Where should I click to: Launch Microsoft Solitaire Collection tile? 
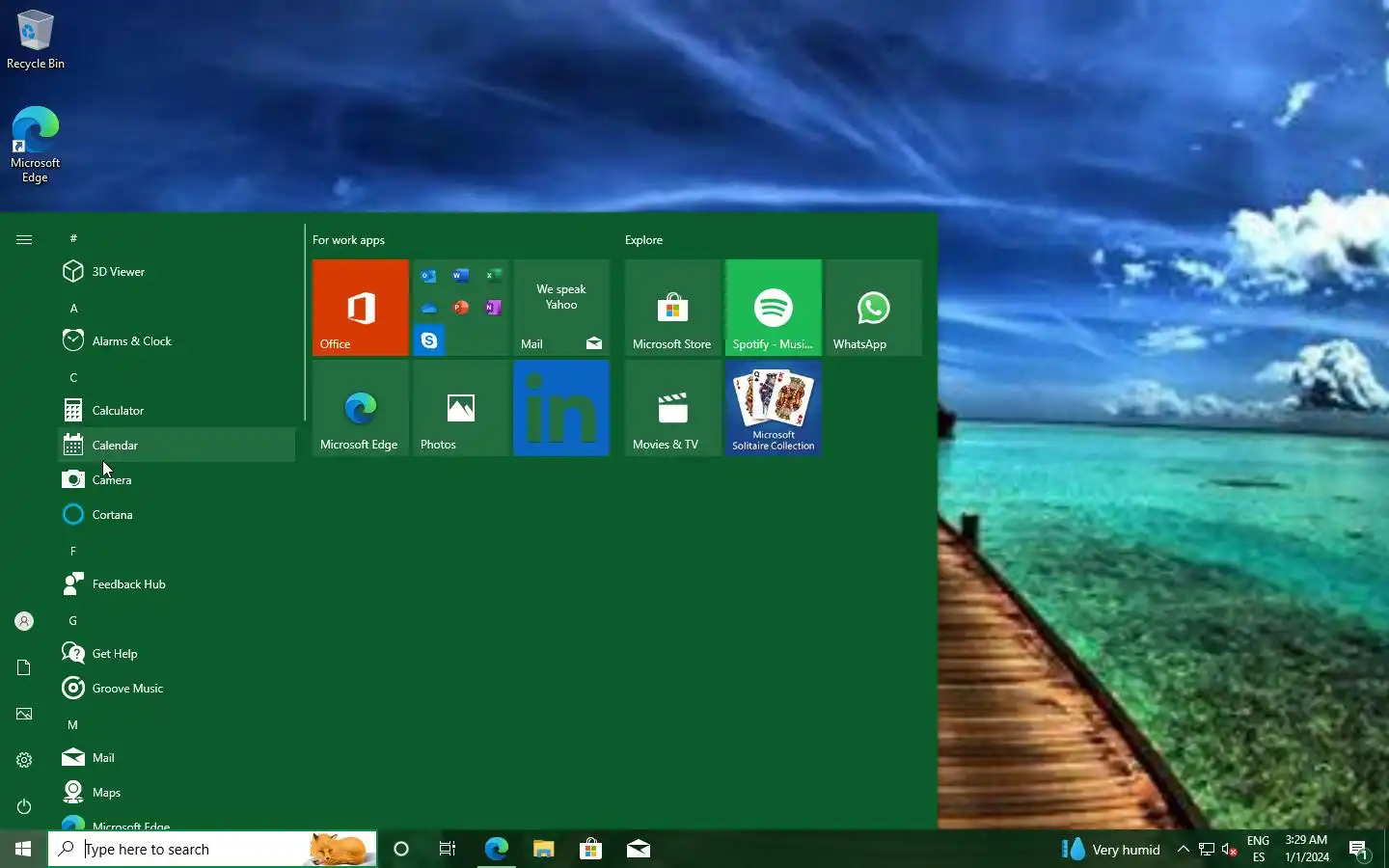click(x=774, y=408)
